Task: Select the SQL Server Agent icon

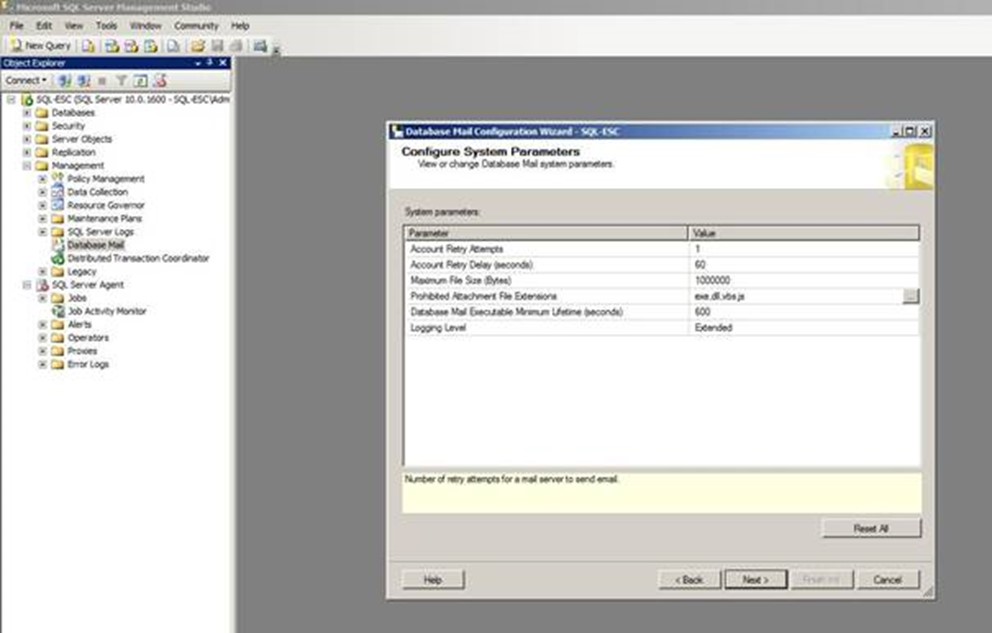Action: (42, 285)
